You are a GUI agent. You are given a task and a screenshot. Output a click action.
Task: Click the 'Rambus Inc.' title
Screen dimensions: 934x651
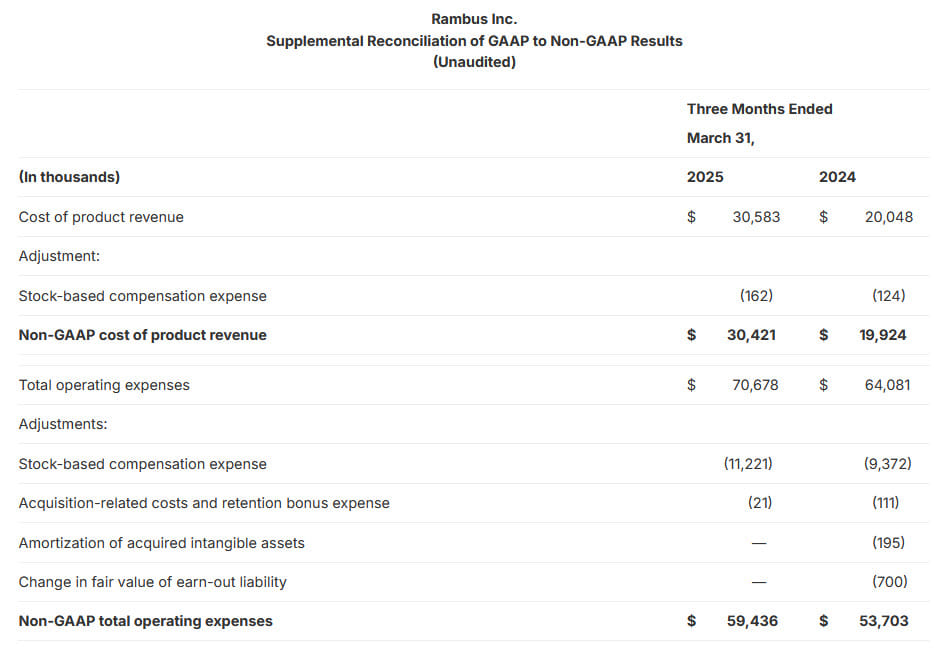click(x=474, y=19)
